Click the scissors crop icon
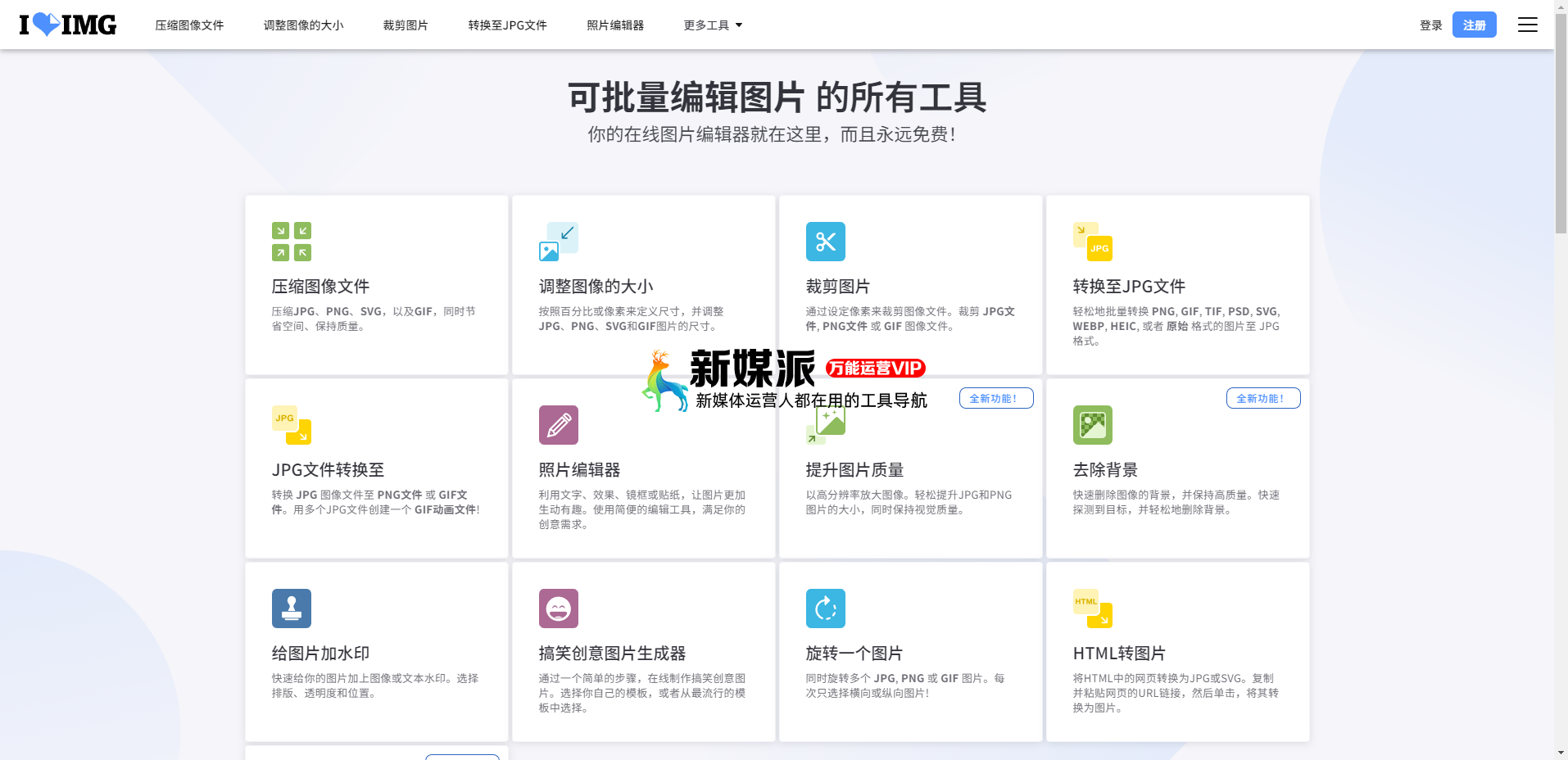The image size is (1568, 760). coord(826,242)
